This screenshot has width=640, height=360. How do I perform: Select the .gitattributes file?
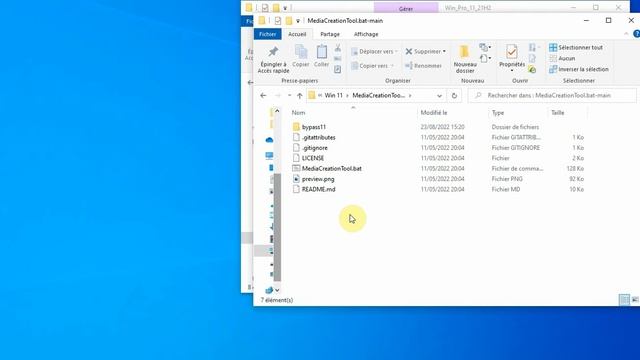318,138
